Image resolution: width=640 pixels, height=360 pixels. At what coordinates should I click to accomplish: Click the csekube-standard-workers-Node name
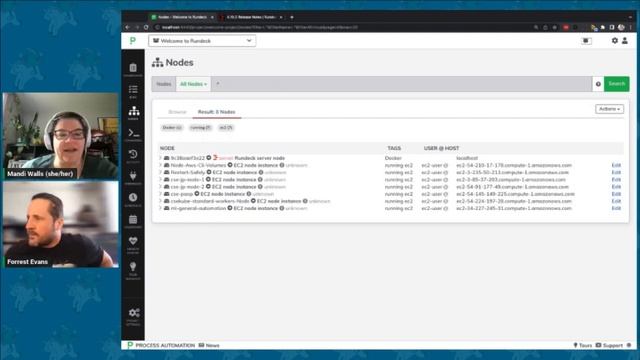(210, 201)
